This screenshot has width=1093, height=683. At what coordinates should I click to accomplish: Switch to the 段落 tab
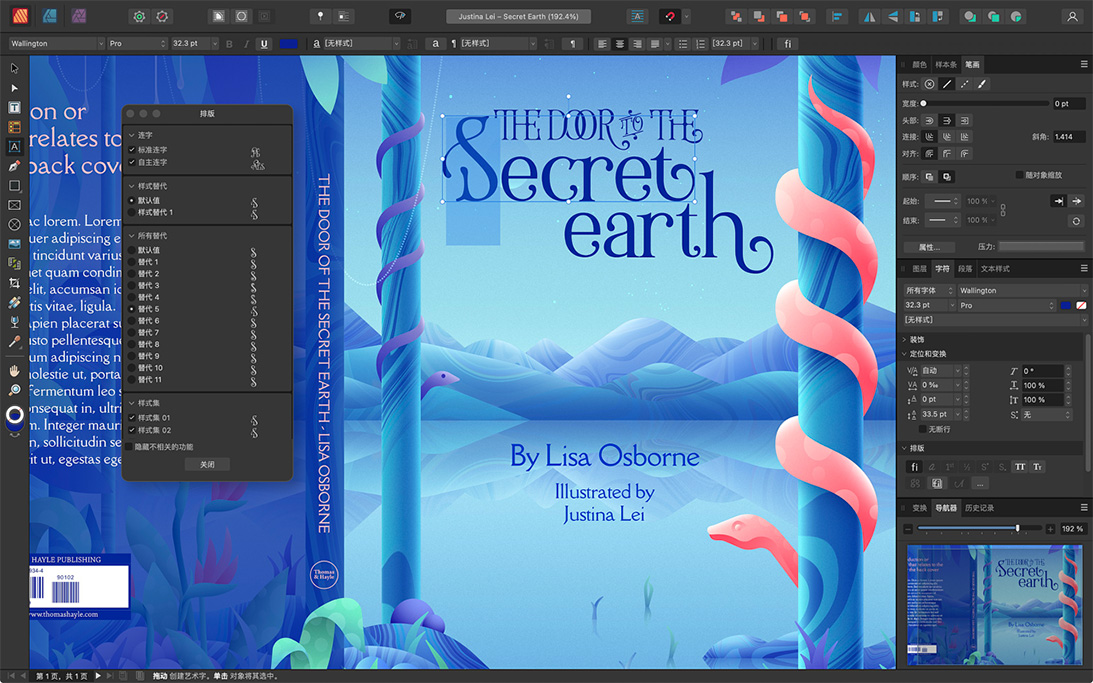pyautogui.click(x=965, y=269)
